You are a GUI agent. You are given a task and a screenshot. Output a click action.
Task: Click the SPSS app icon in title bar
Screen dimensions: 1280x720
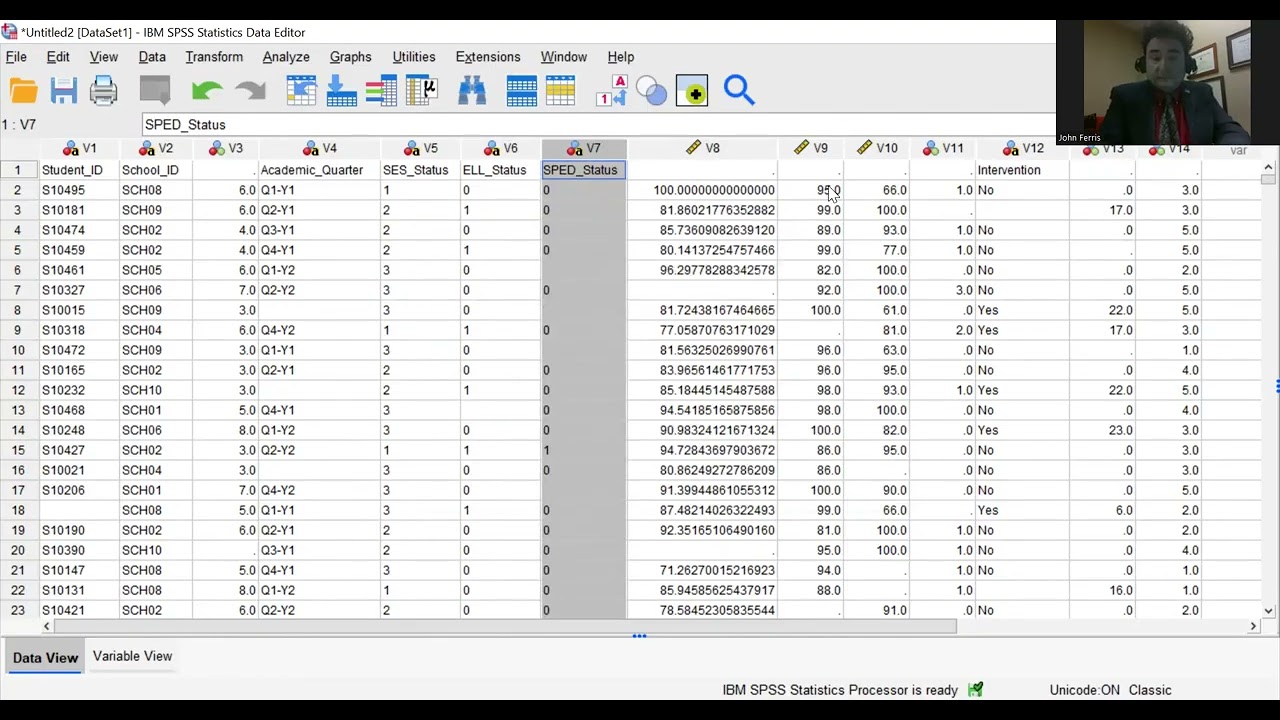[9, 32]
